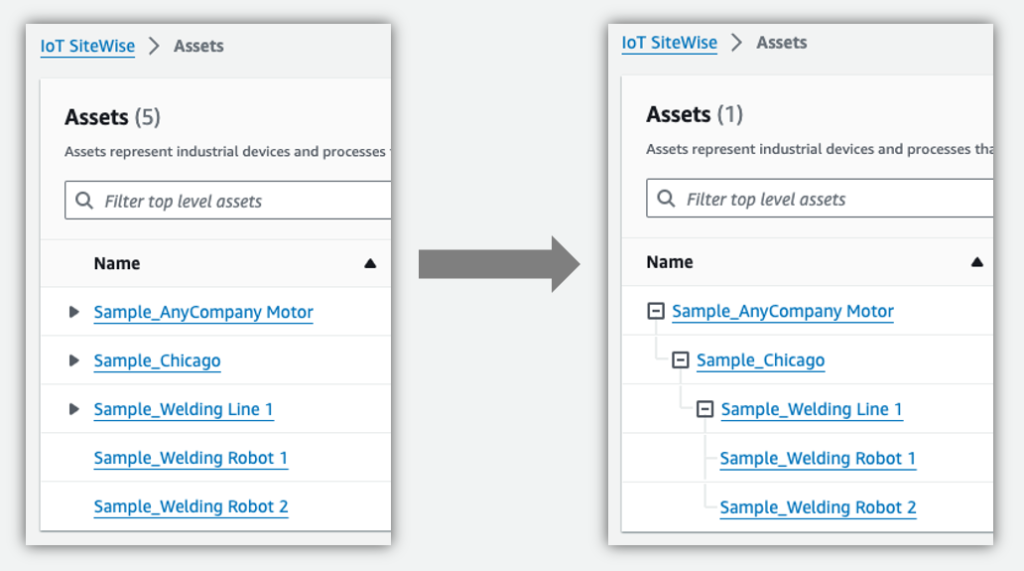This screenshot has height=571, width=1024.
Task: Expand Sample_Chicago triangle in left panel
Action: (x=74, y=361)
